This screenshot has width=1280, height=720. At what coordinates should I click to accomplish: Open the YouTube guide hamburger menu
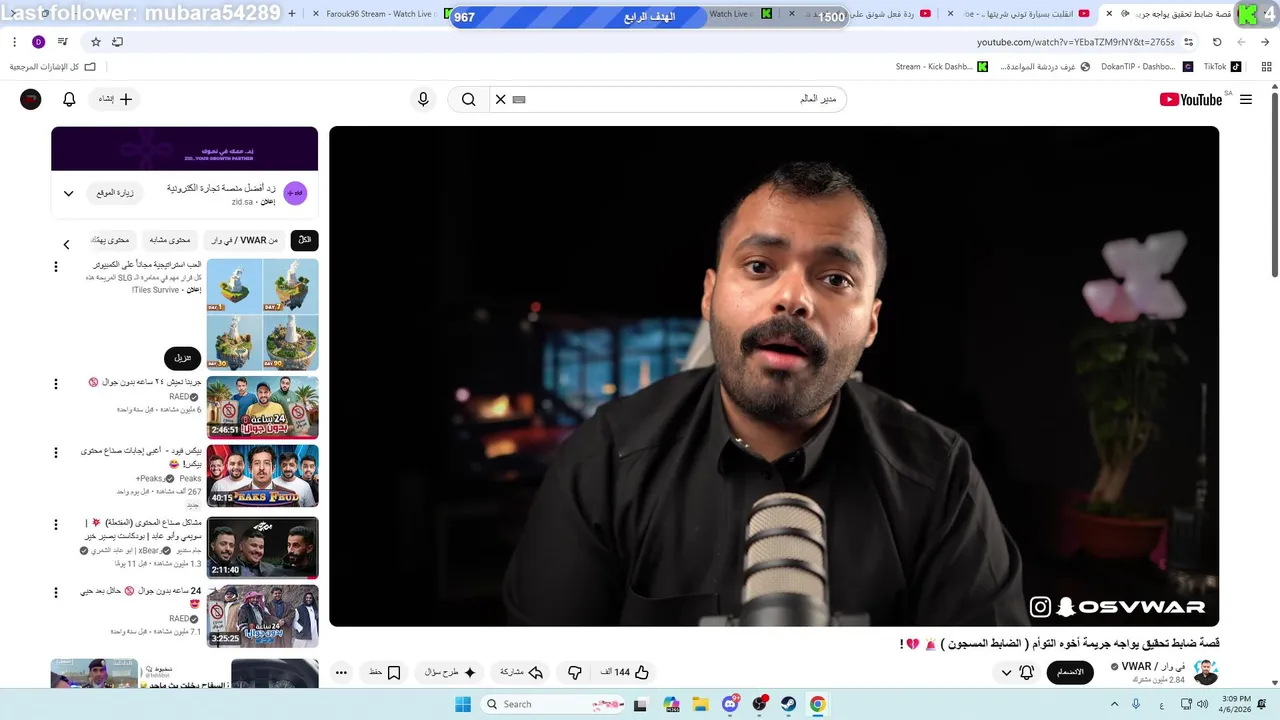(x=1245, y=99)
